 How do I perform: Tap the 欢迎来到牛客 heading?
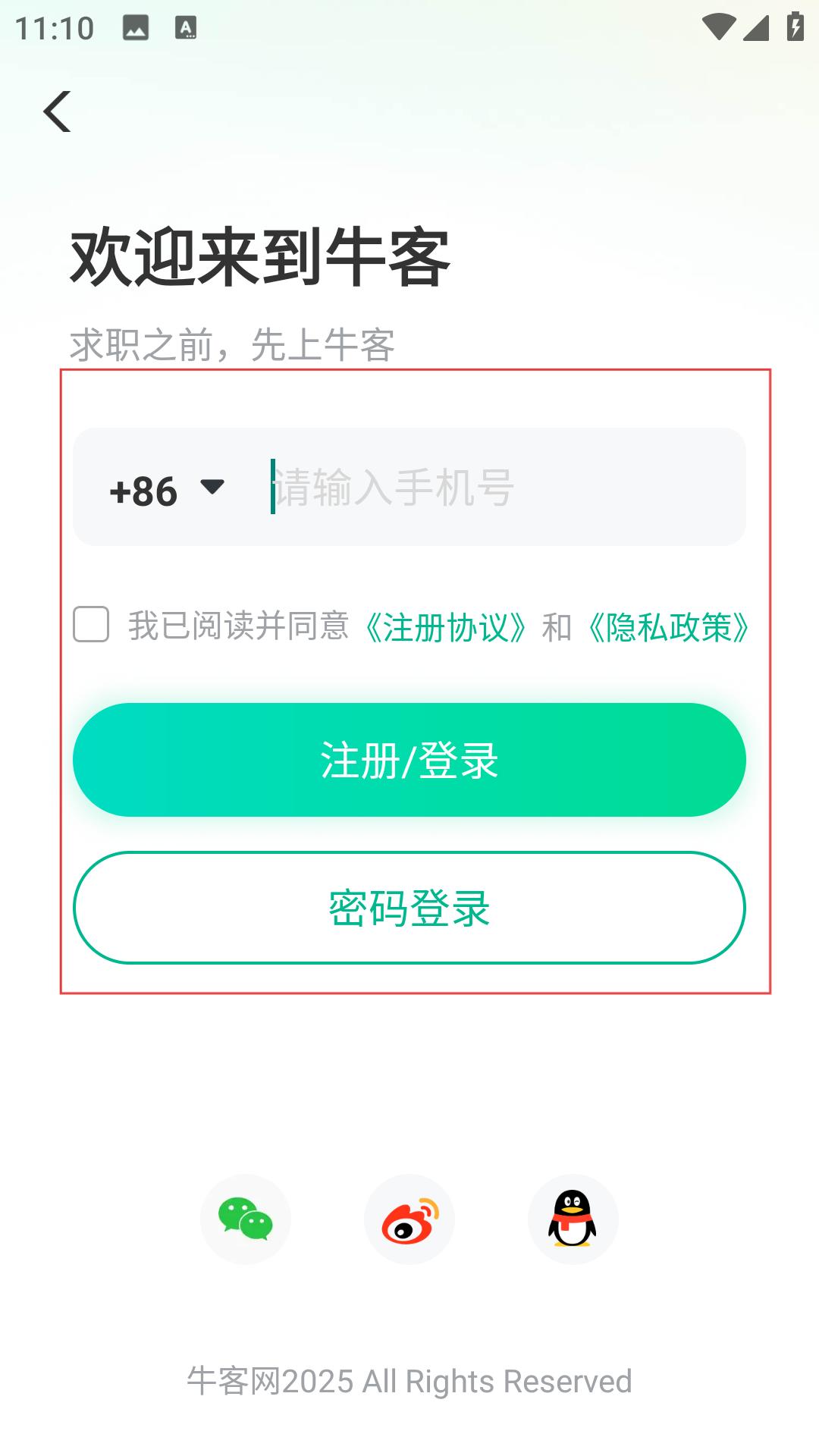point(260,258)
